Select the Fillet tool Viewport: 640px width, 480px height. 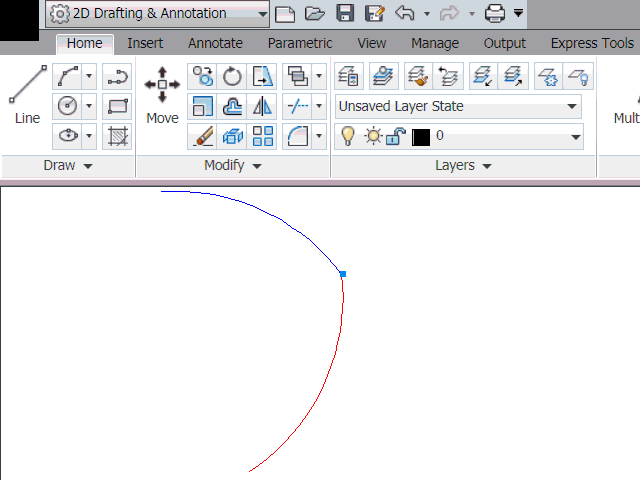tap(298, 136)
